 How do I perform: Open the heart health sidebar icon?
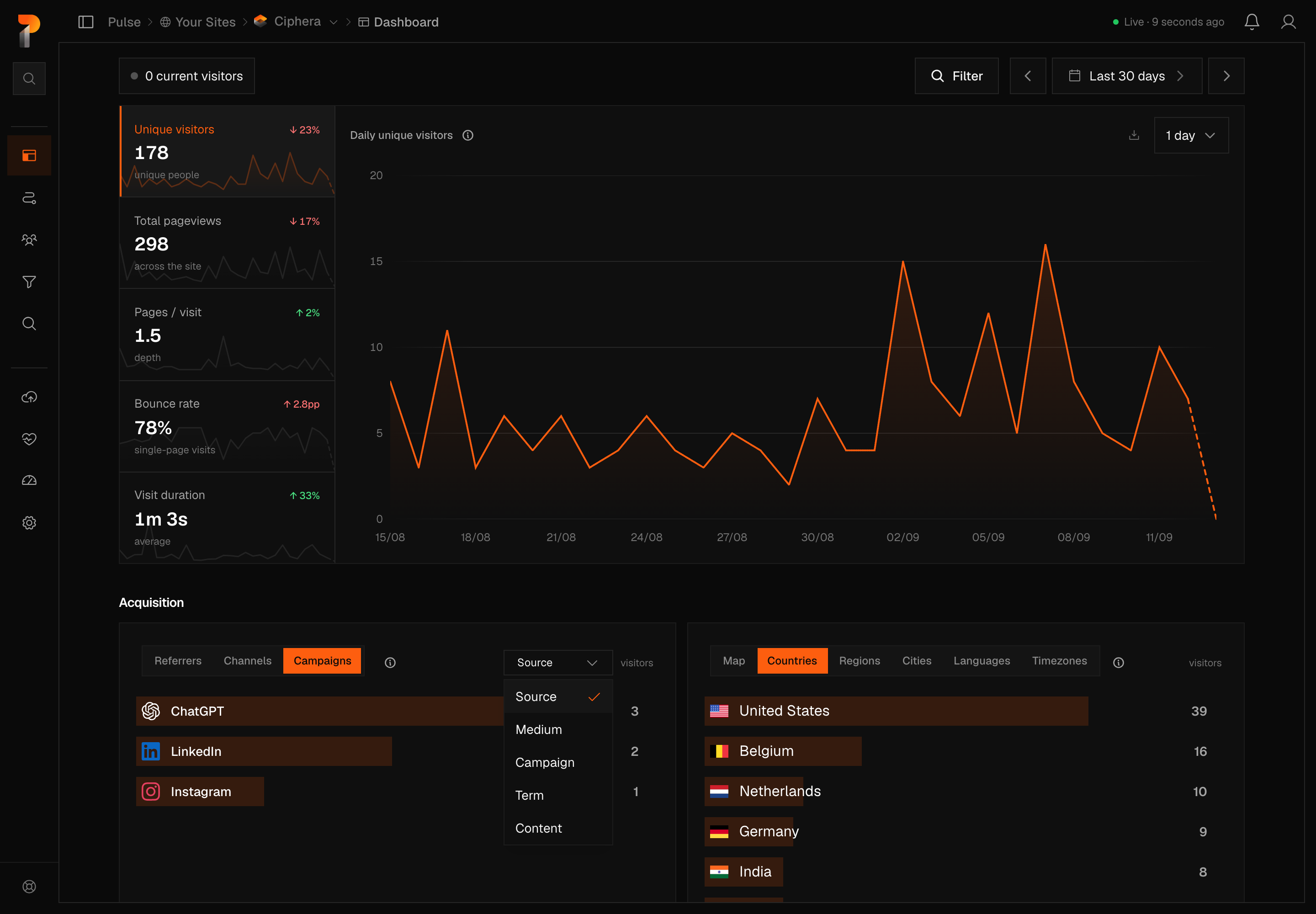click(x=29, y=439)
